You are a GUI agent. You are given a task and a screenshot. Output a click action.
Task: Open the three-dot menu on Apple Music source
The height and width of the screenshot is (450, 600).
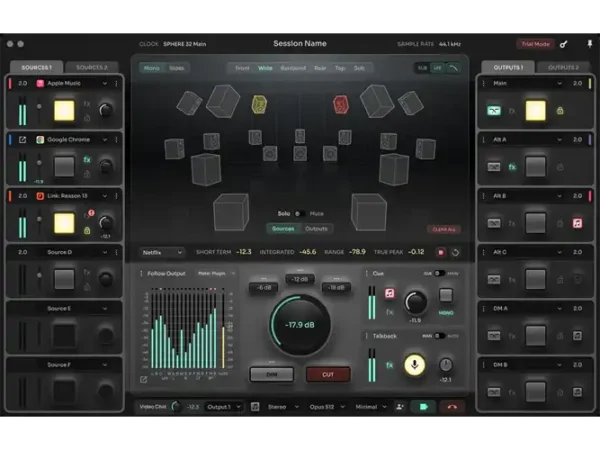[x=116, y=83]
